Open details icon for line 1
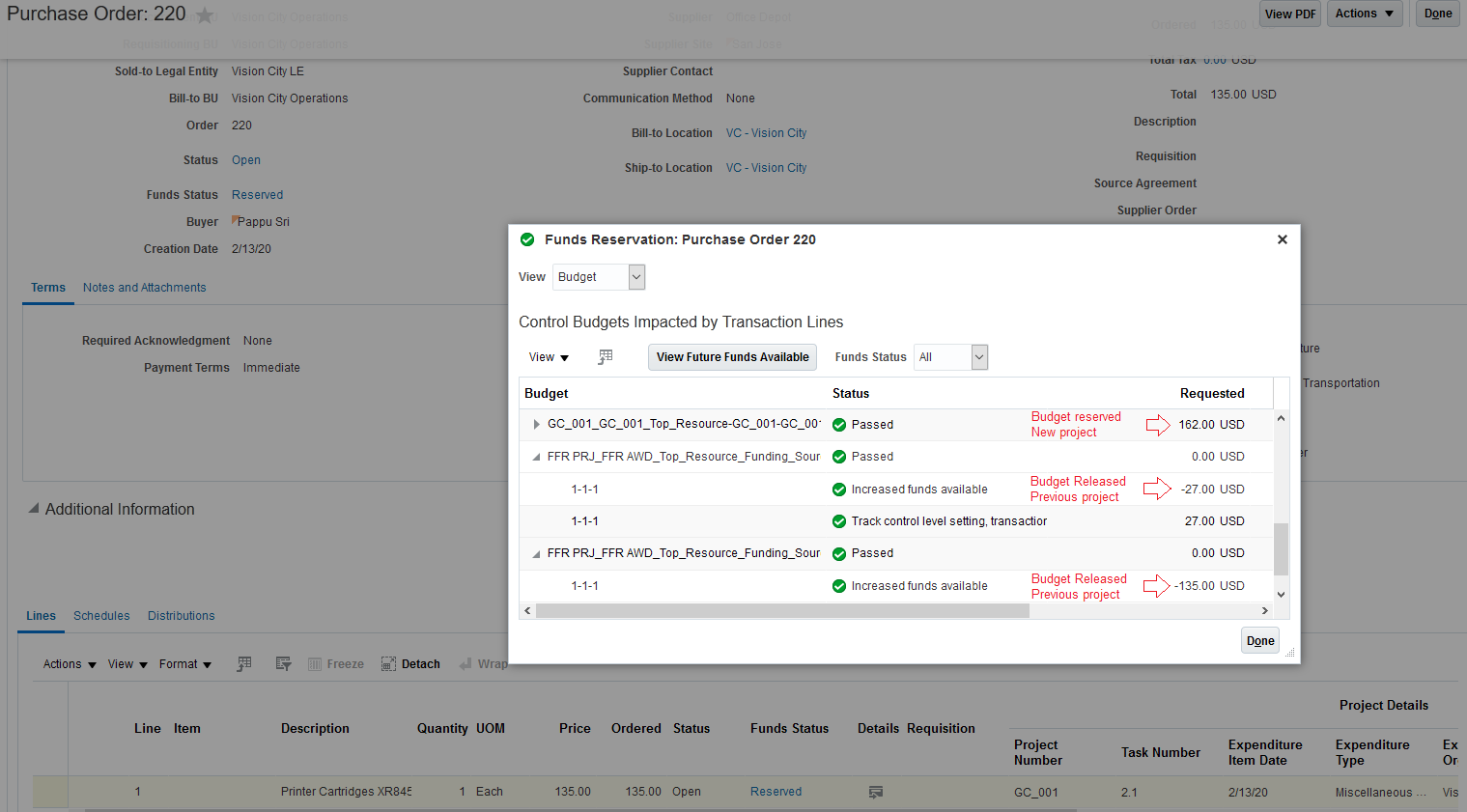This screenshot has width=1467, height=812. point(876,792)
